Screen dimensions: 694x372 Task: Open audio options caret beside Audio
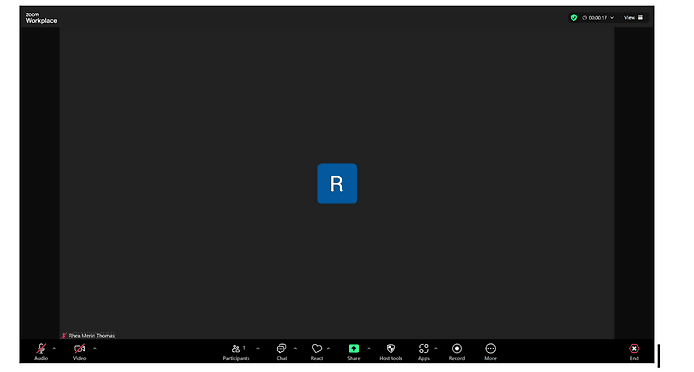point(54,349)
